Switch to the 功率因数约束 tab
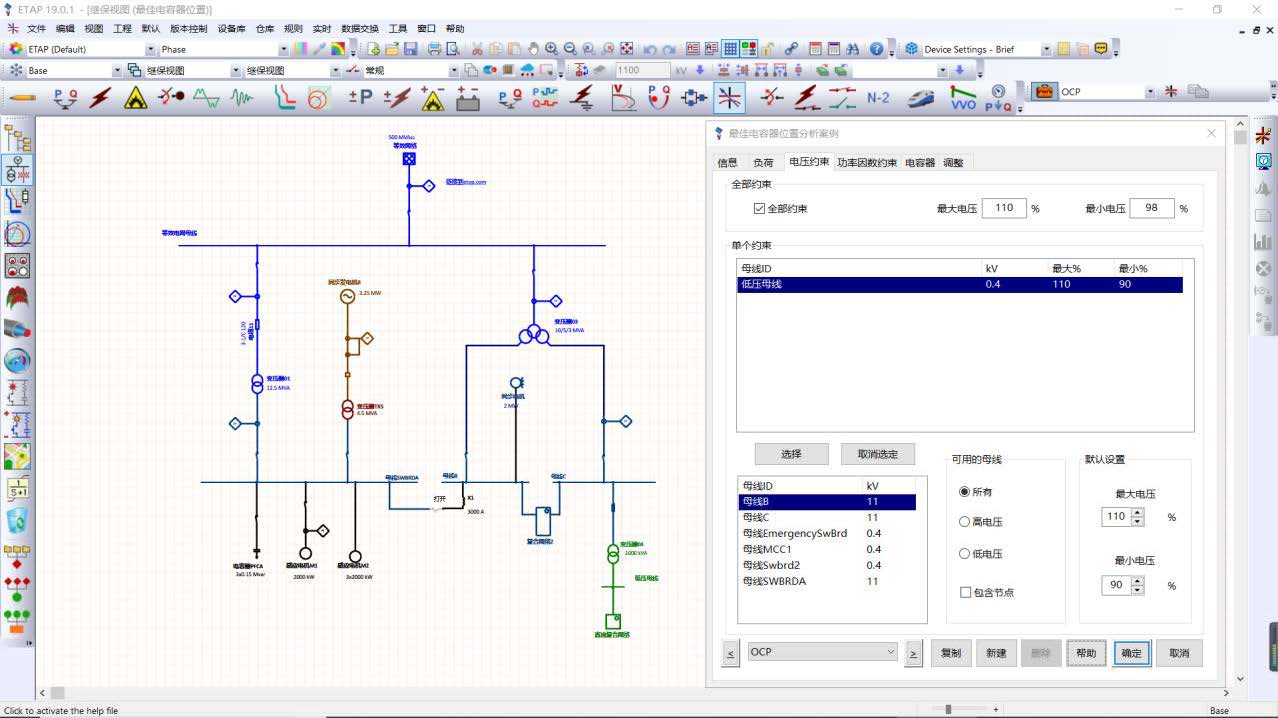This screenshot has width=1278, height=718. pos(866,162)
